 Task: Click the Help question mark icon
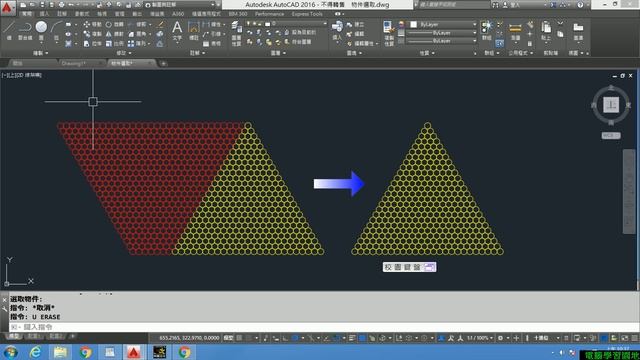point(580,4)
